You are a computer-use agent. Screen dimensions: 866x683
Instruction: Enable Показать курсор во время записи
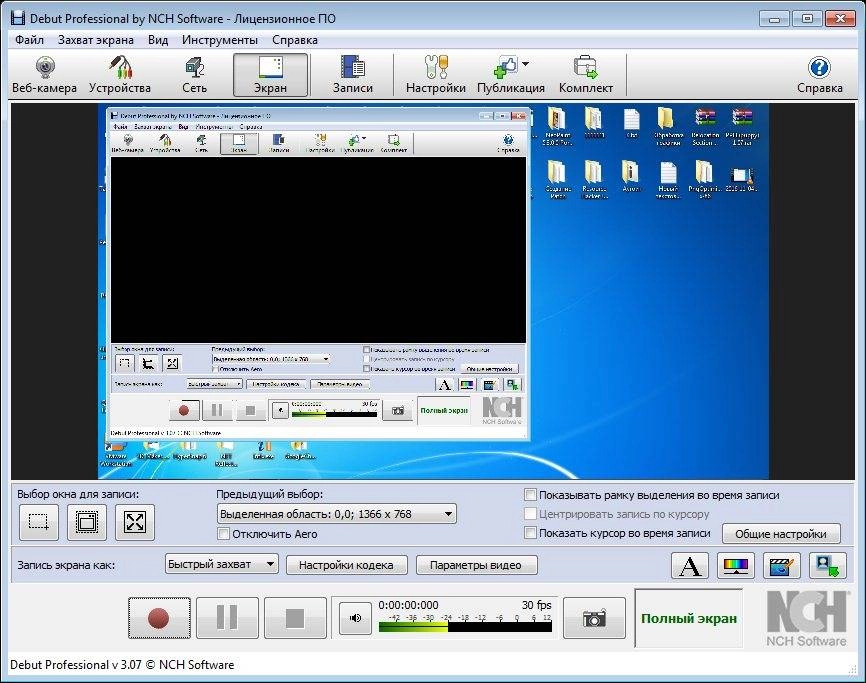[530, 533]
